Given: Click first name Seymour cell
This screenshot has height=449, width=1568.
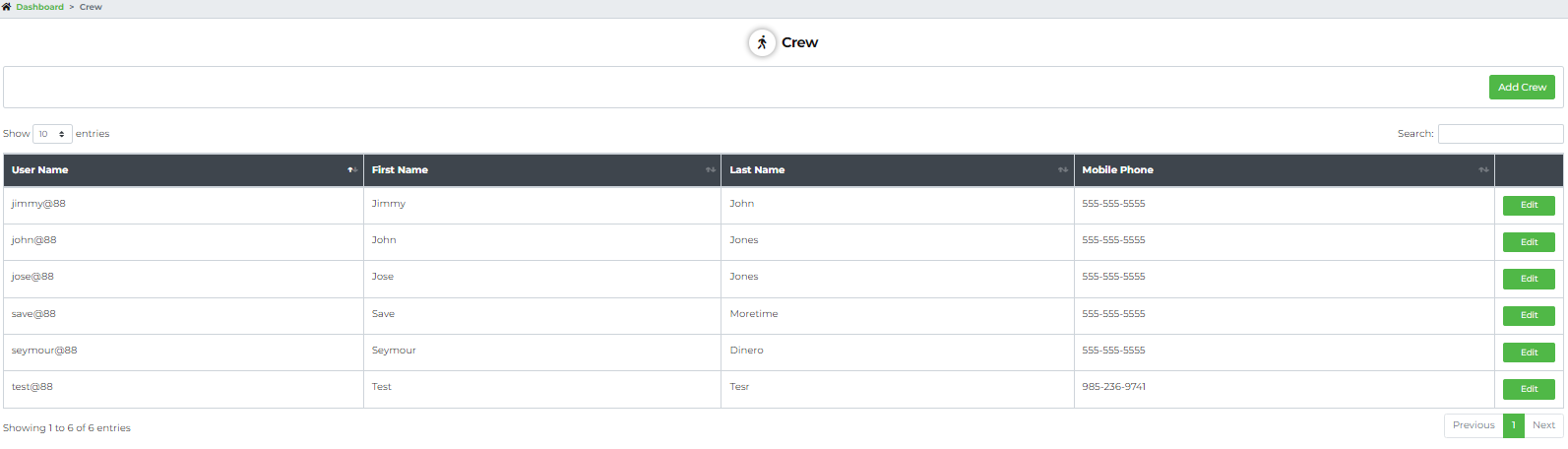Looking at the screenshot, I should 542,352.
